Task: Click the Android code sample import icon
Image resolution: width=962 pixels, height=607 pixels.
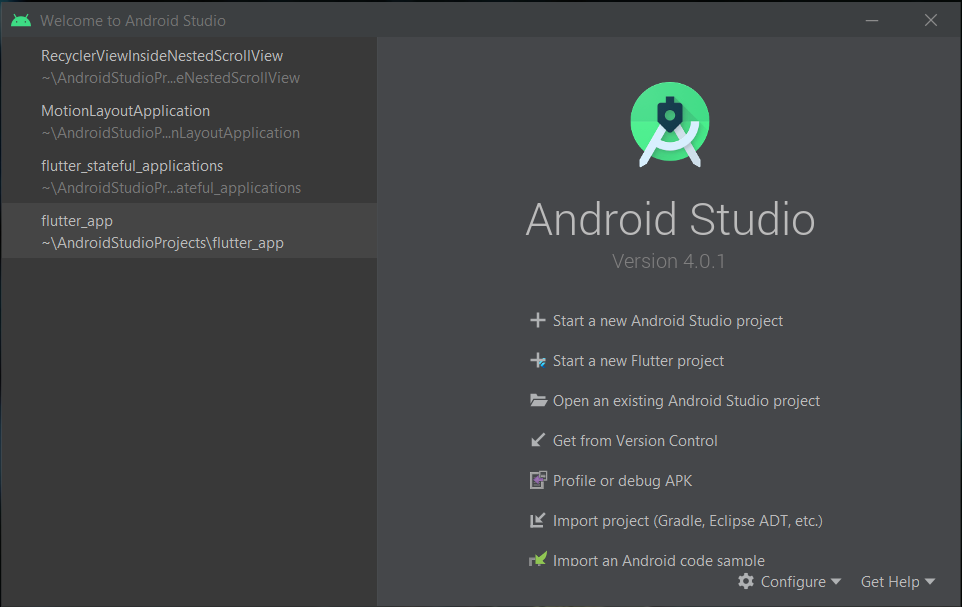Action: [537, 559]
